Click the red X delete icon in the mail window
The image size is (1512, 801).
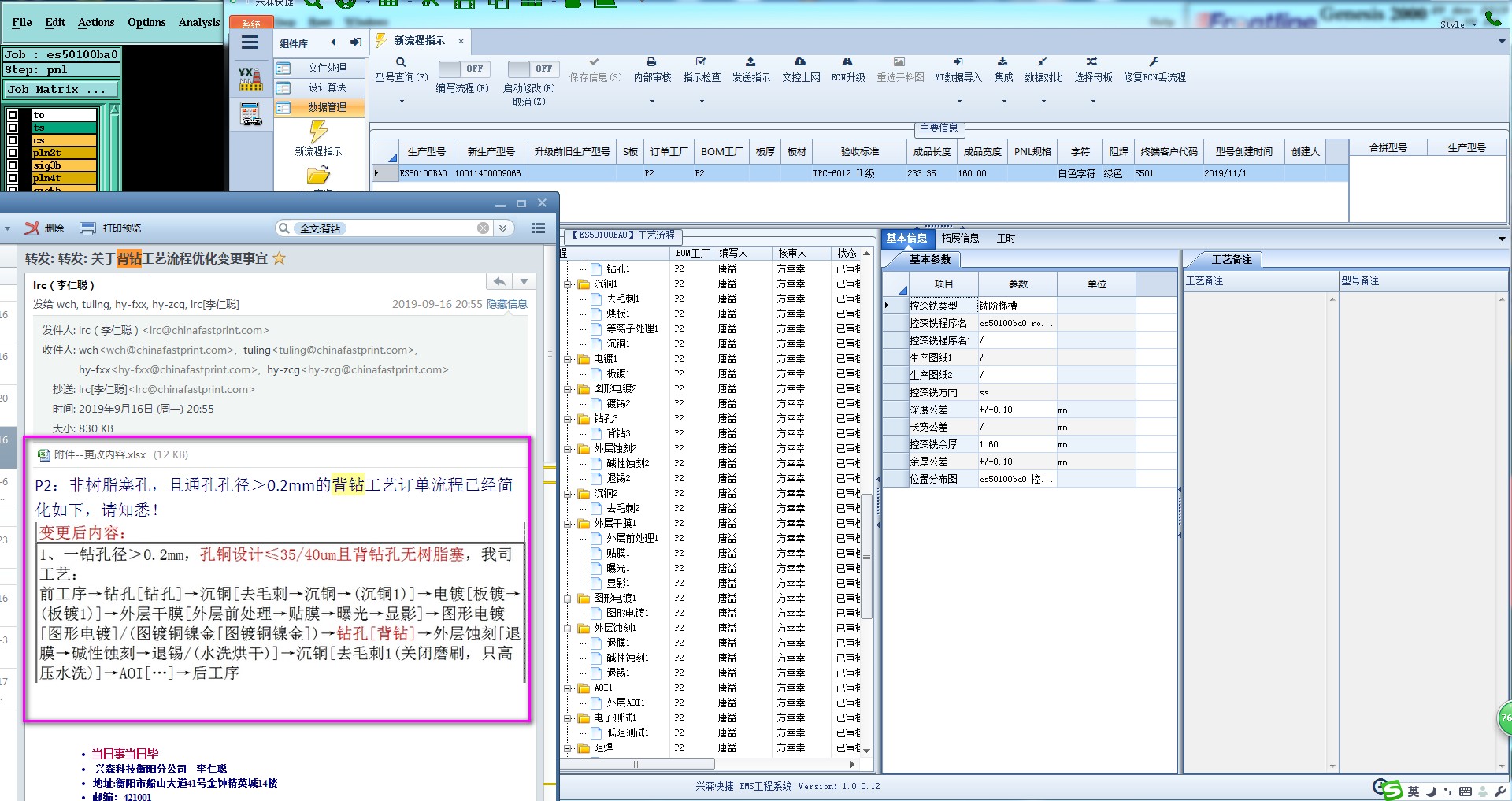point(31,228)
